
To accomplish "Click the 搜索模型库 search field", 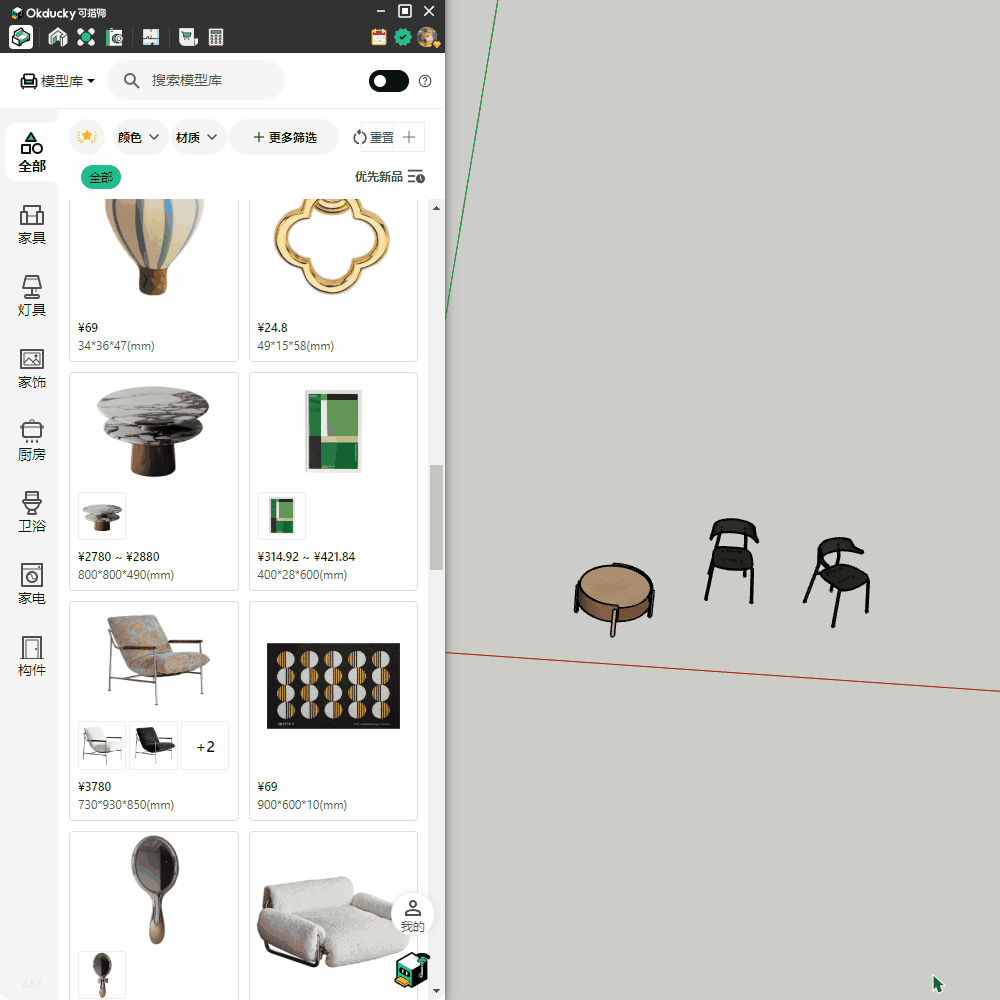I will (x=210, y=80).
